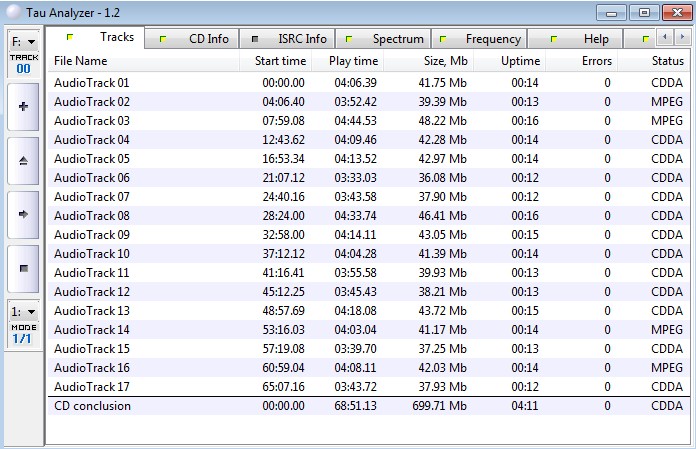Sort tracks by the Play time column
696x449 pixels.
[x=353, y=61]
